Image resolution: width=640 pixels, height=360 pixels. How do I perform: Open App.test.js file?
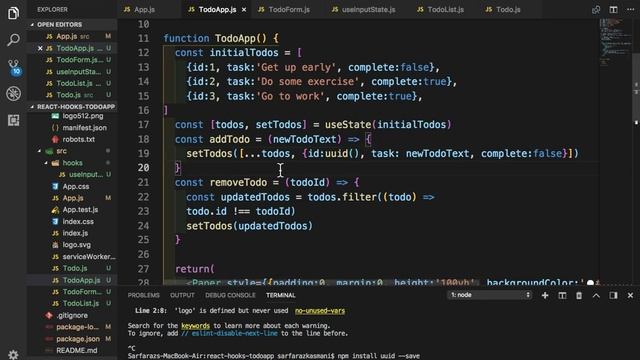pos(73,209)
